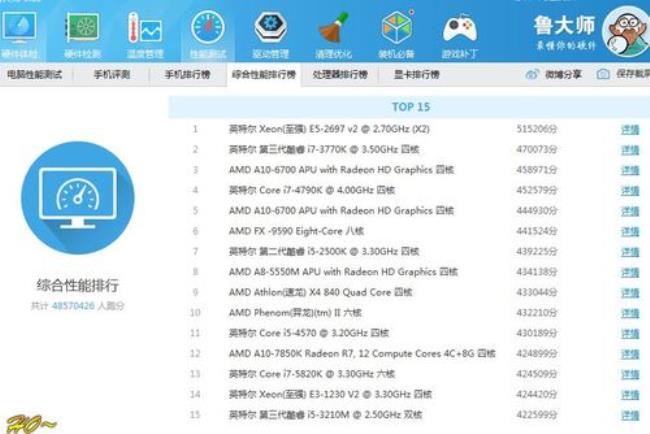The height and width of the screenshot is (434, 650).
Task: Select the A10-7850K Radeon R7 name
Action: point(362,354)
